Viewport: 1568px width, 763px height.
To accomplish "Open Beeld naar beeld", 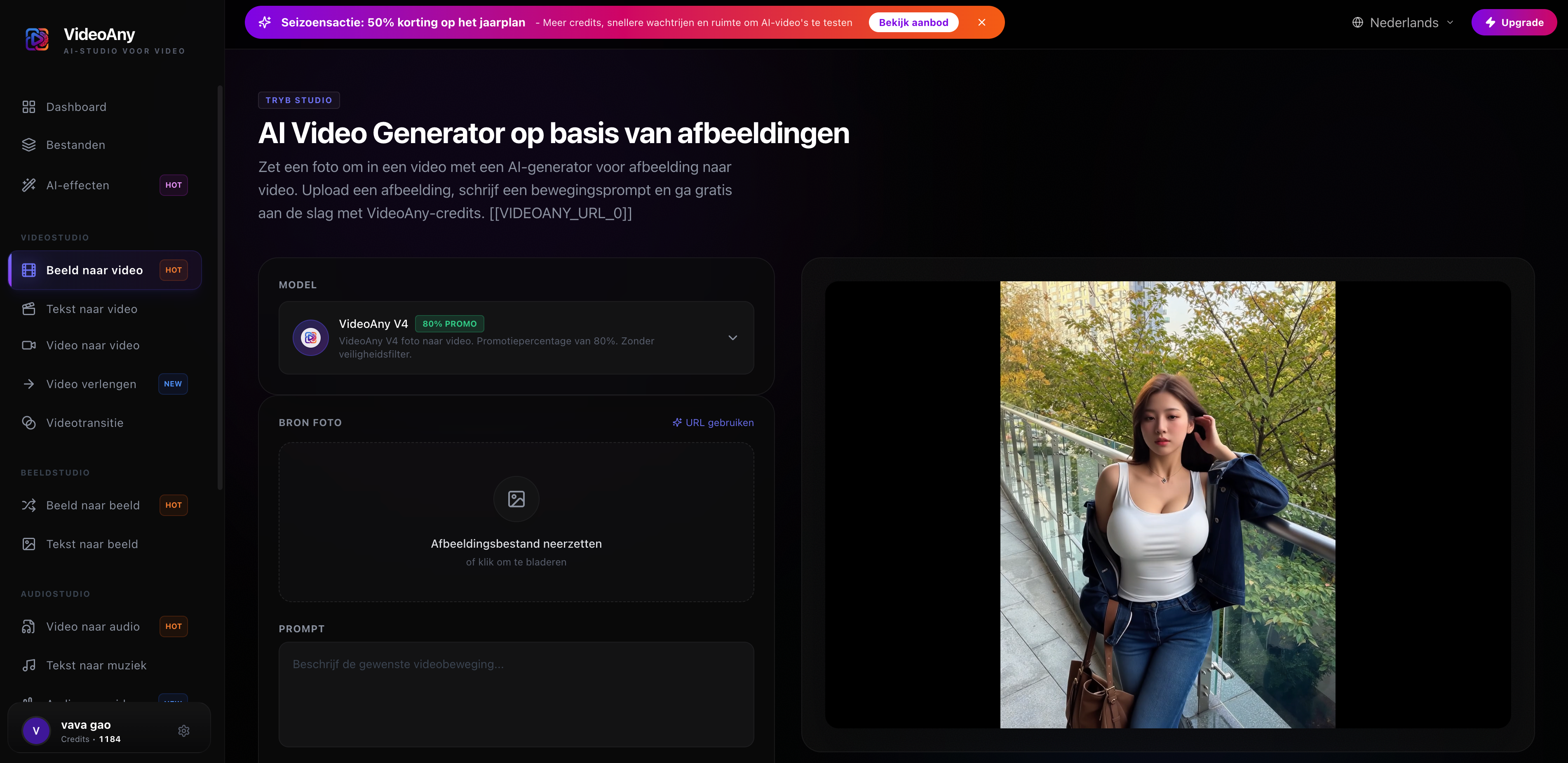I will [105, 505].
